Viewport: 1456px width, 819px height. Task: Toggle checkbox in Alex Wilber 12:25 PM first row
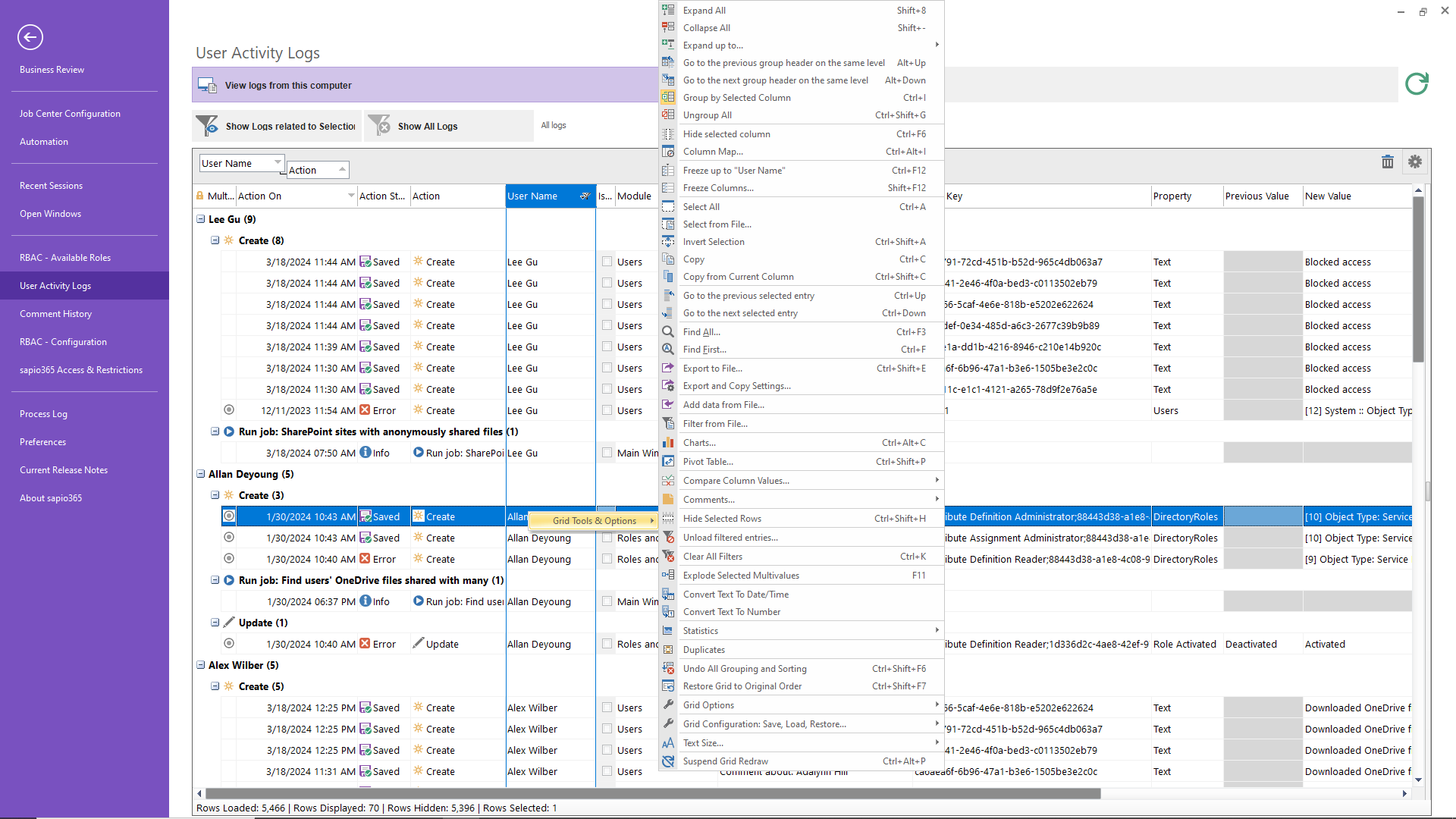click(607, 708)
